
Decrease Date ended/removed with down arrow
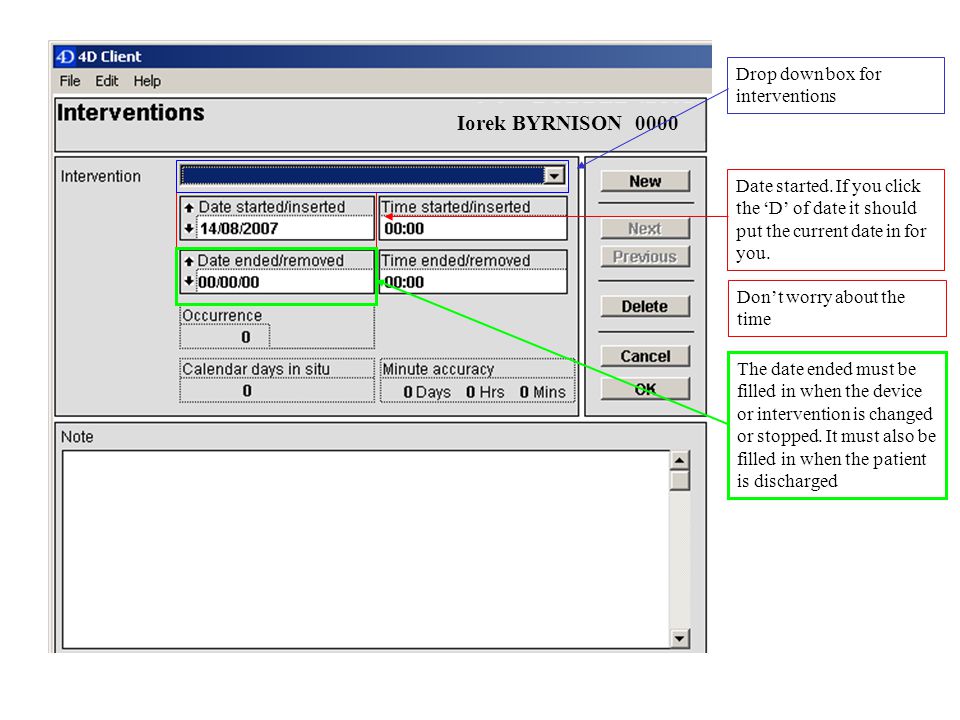click(x=189, y=282)
